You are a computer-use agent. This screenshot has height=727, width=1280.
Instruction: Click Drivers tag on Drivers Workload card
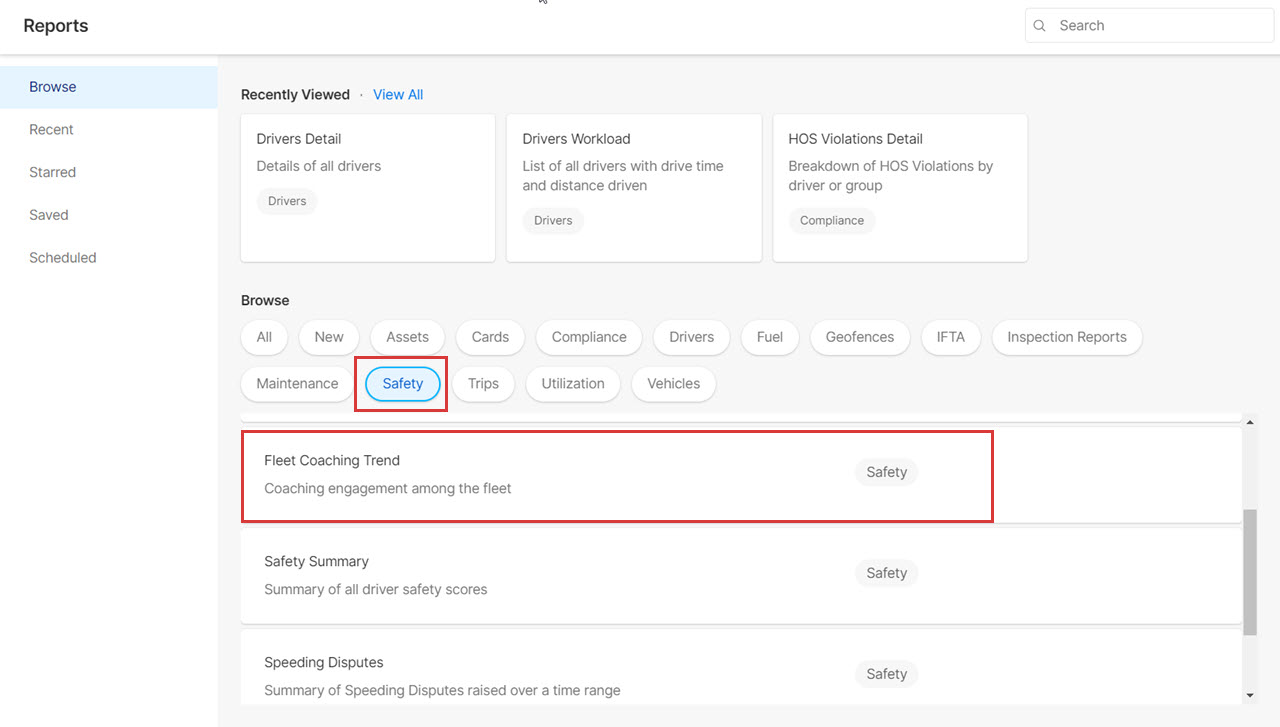click(553, 220)
